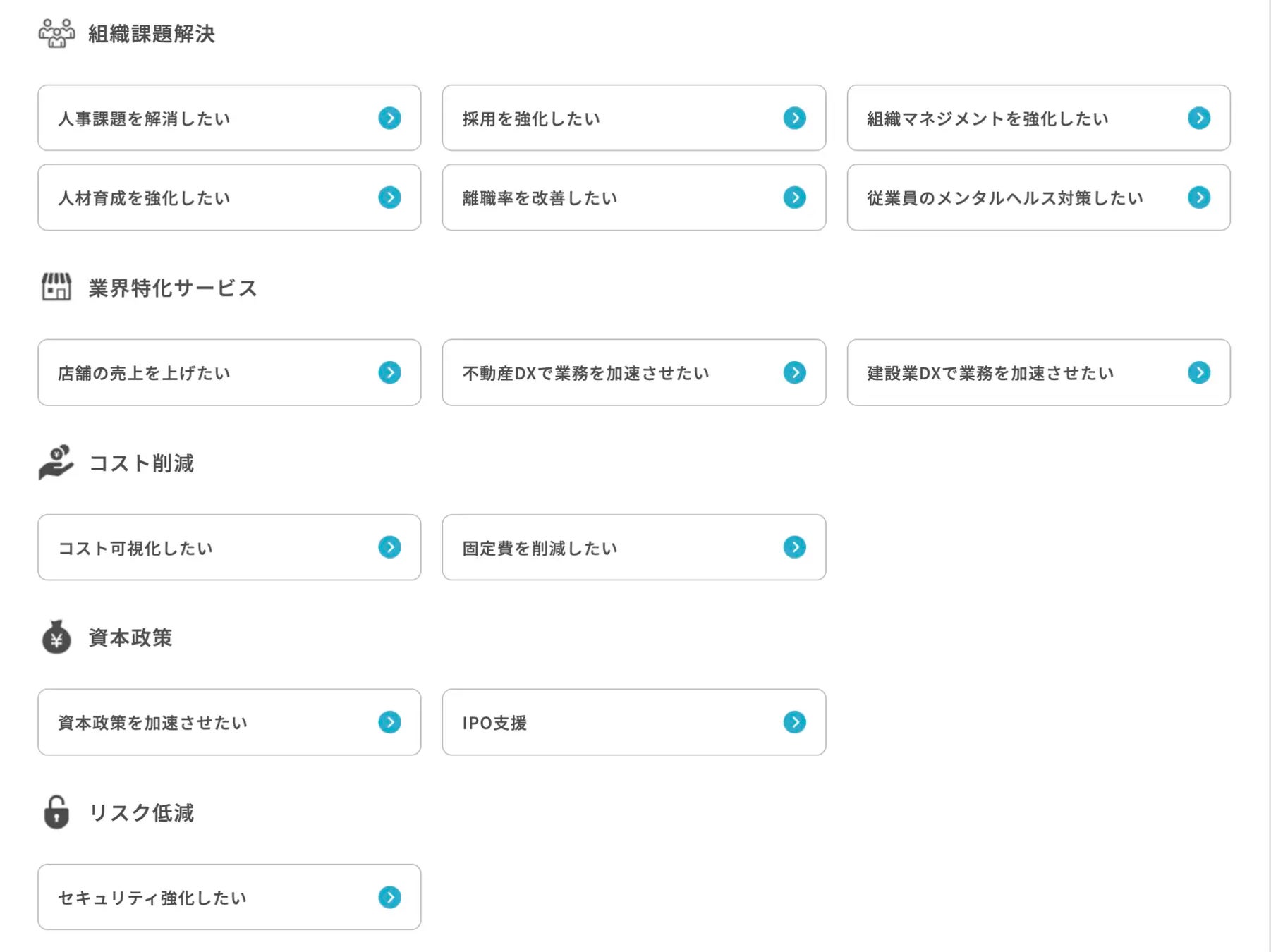Hit the arrow icon on IPO支援
The width and height of the screenshot is (1271, 952).
click(x=794, y=722)
